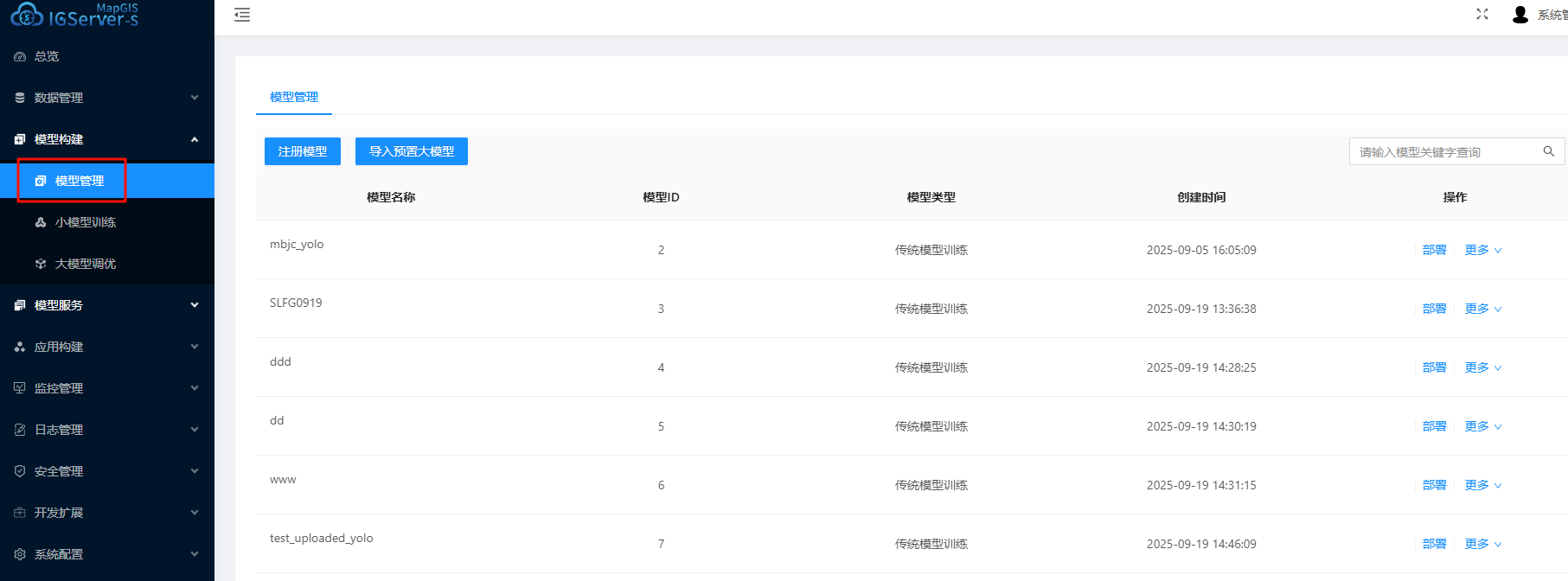Viewport: 1568px width, 581px height.
Task: Click the MapGIS IGServer-S logo
Action: point(75,15)
